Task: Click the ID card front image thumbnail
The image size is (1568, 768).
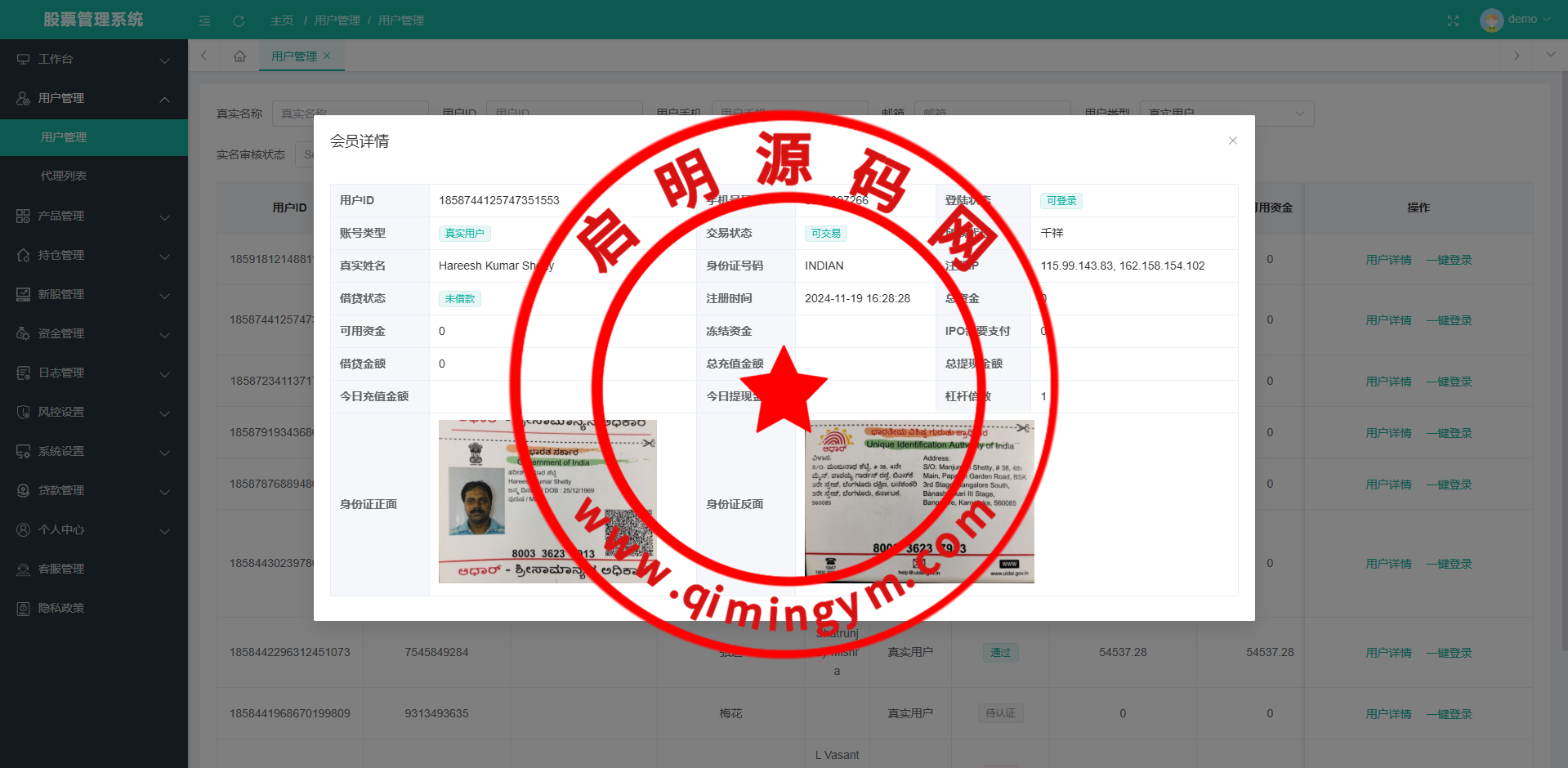Action: click(547, 501)
